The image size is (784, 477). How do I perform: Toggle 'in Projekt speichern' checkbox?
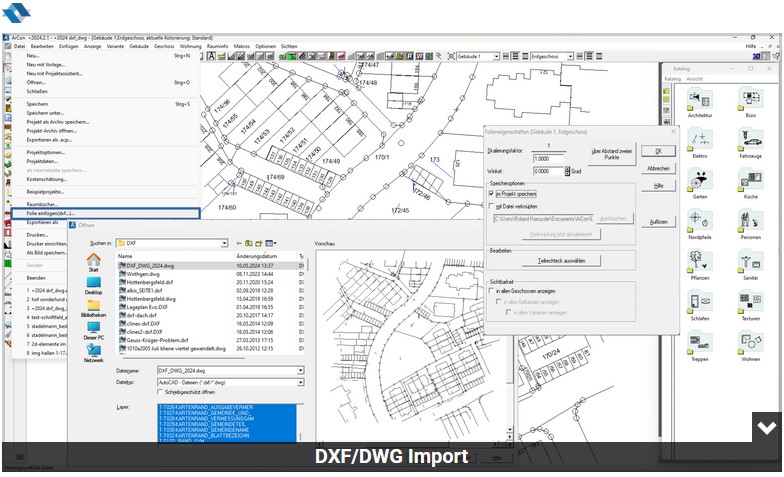tap(491, 194)
